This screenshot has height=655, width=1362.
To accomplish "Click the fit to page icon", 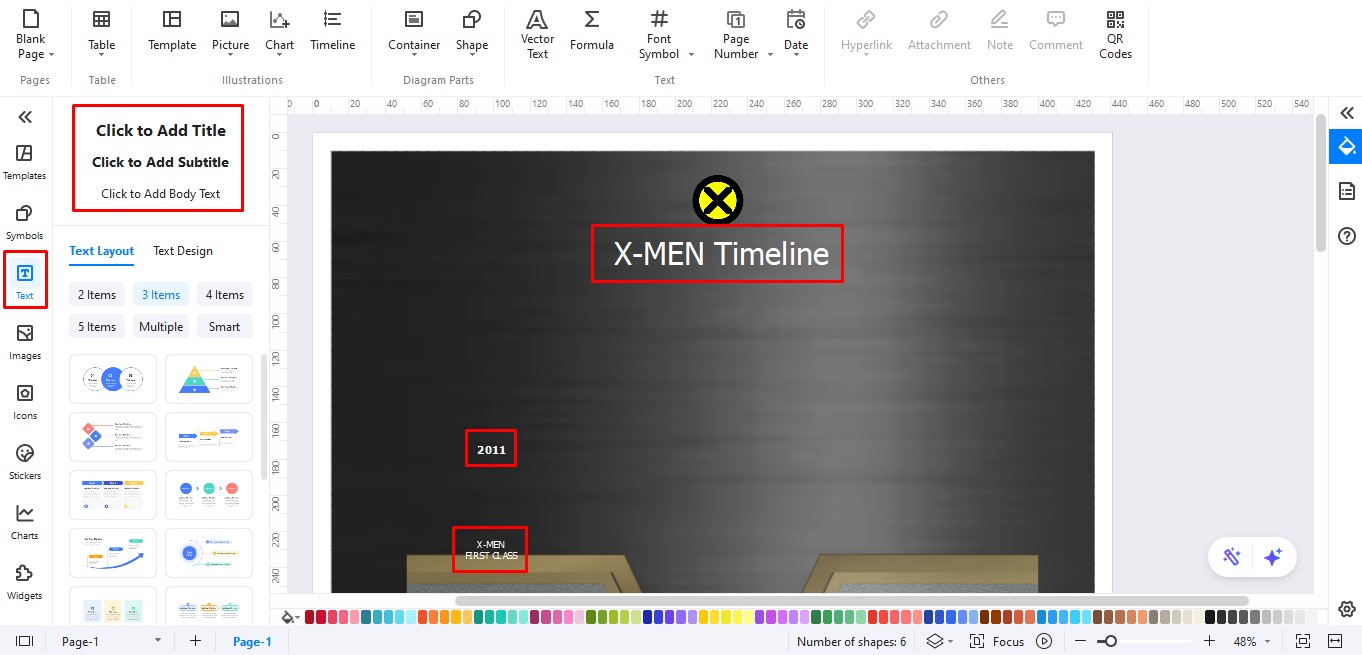I will tap(1302, 641).
